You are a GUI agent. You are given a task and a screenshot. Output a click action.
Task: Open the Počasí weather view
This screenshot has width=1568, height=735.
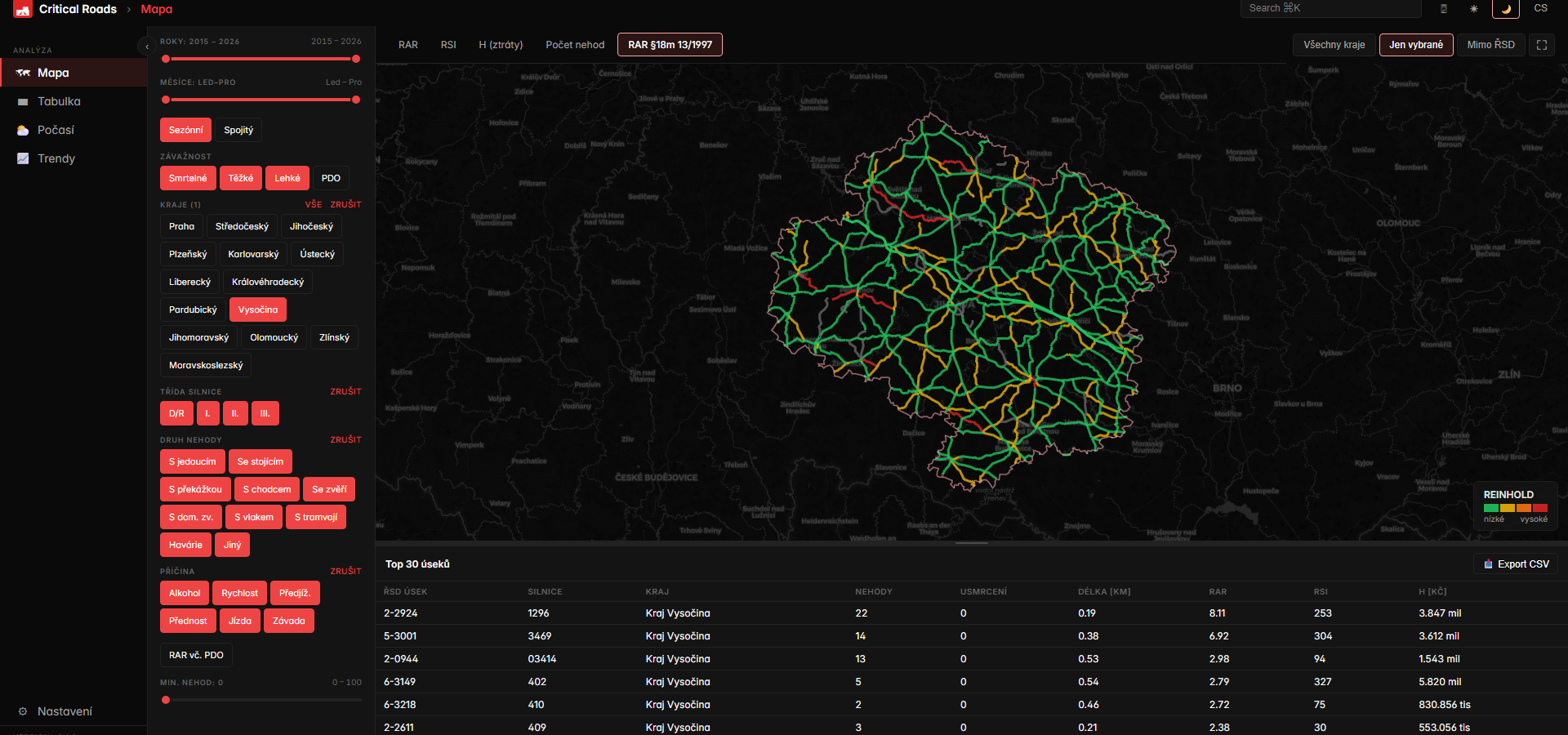(56, 130)
